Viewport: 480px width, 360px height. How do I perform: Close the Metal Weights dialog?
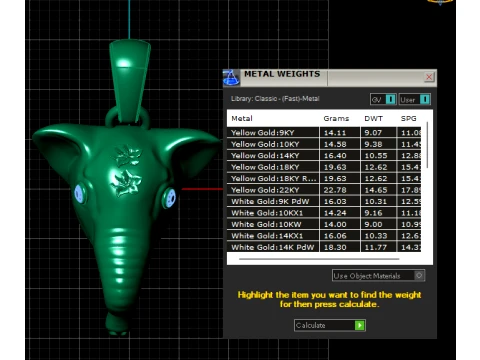pos(429,77)
